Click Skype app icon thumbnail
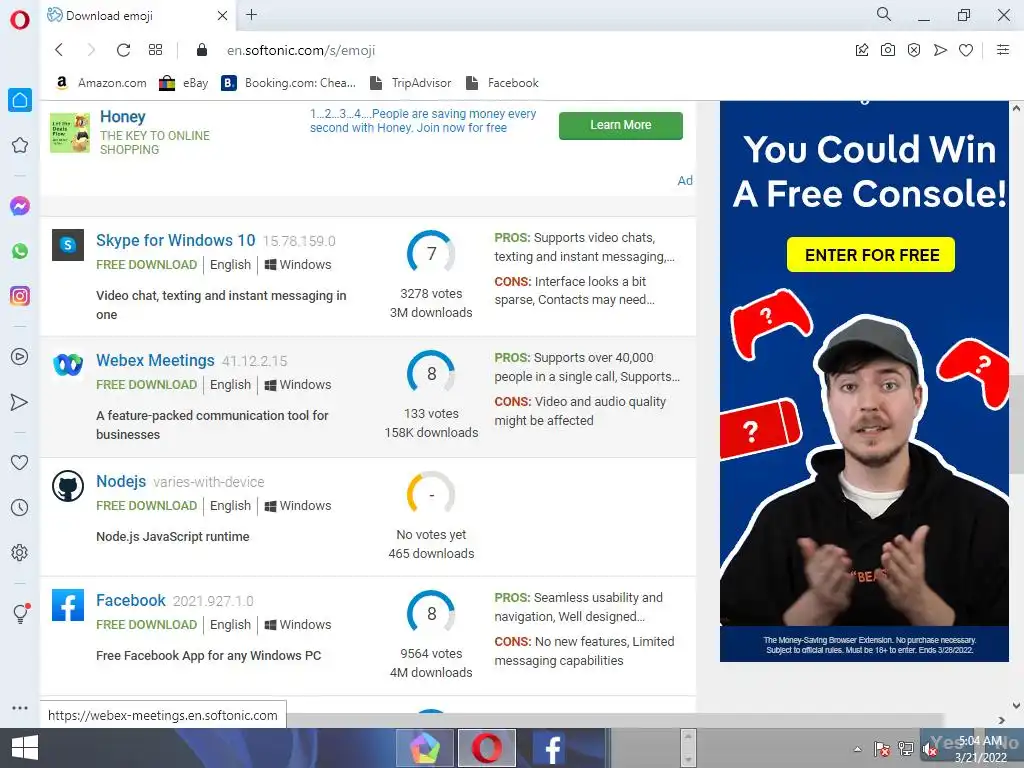The width and height of the screenshot is (1024, 768). (x=68, y=245)
